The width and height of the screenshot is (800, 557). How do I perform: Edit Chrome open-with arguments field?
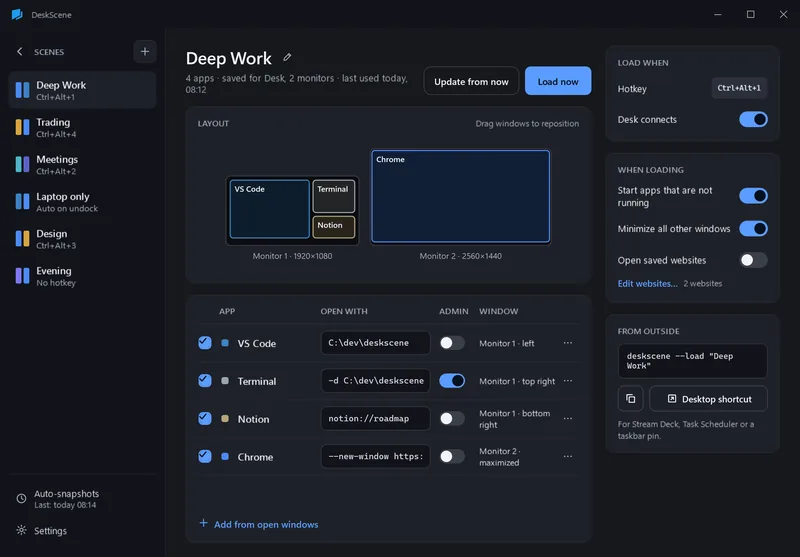(375, 456)
